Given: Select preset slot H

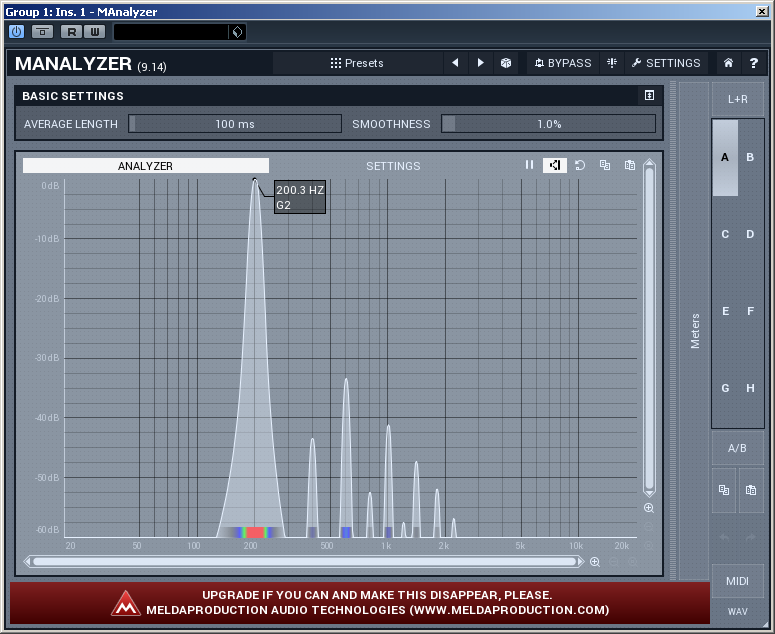Looking at the screenshot, I should click(750, 388).
